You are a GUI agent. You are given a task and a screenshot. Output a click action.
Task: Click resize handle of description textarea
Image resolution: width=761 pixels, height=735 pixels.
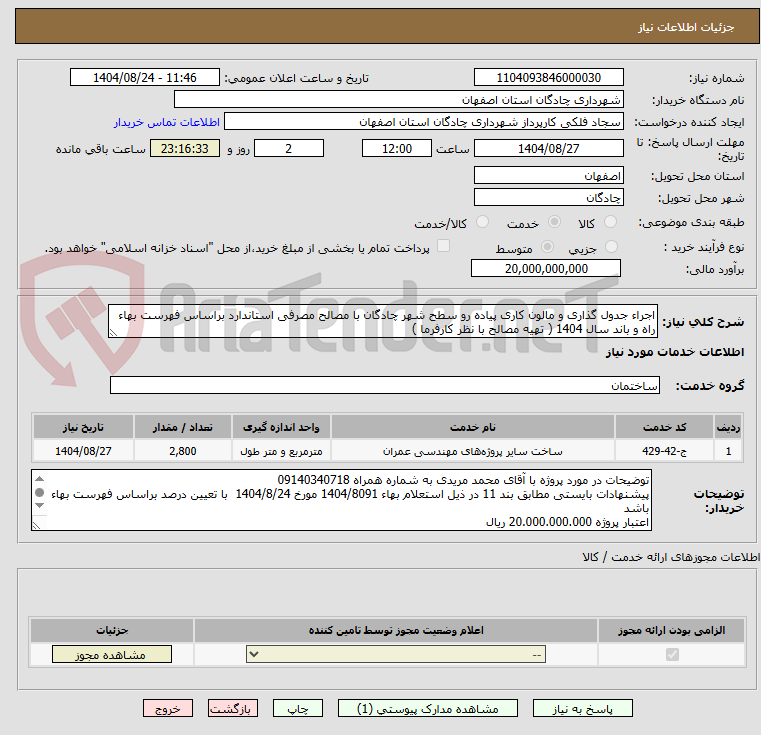pyautogui.click(x=113, y=333)
